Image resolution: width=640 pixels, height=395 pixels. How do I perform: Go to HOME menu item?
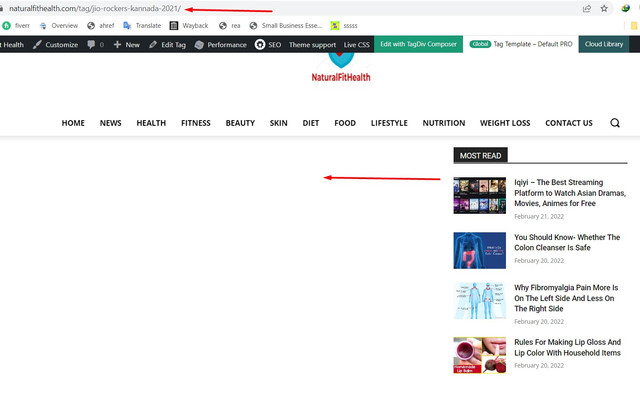click(x=73, y=123)
